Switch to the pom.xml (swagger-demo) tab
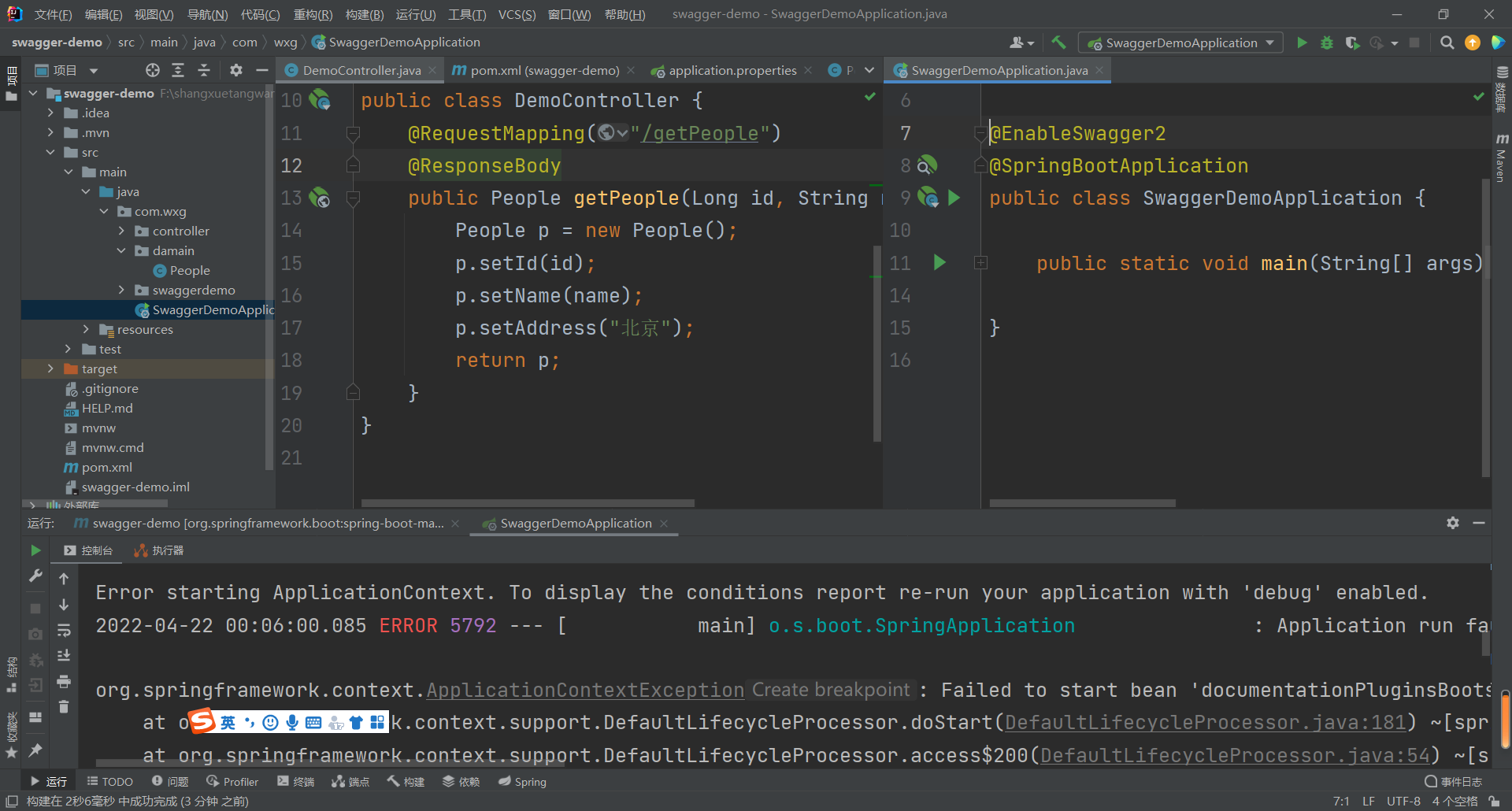1512x811 pixels. [x=545, y=70]
